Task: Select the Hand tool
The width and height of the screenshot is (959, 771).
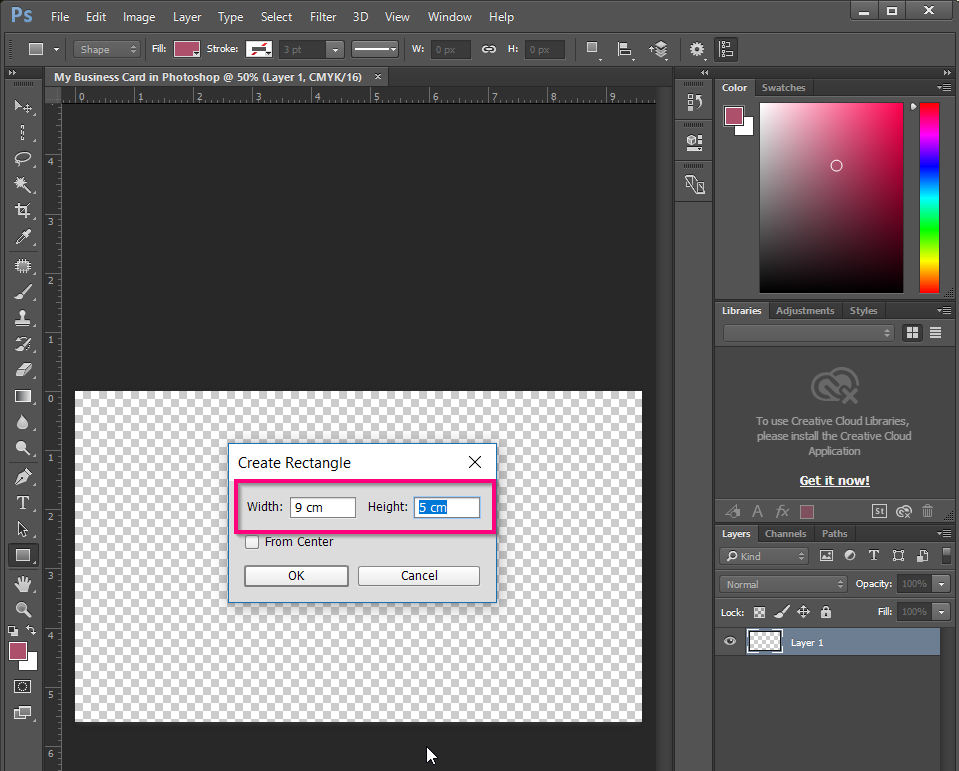Action: [22, 583]
